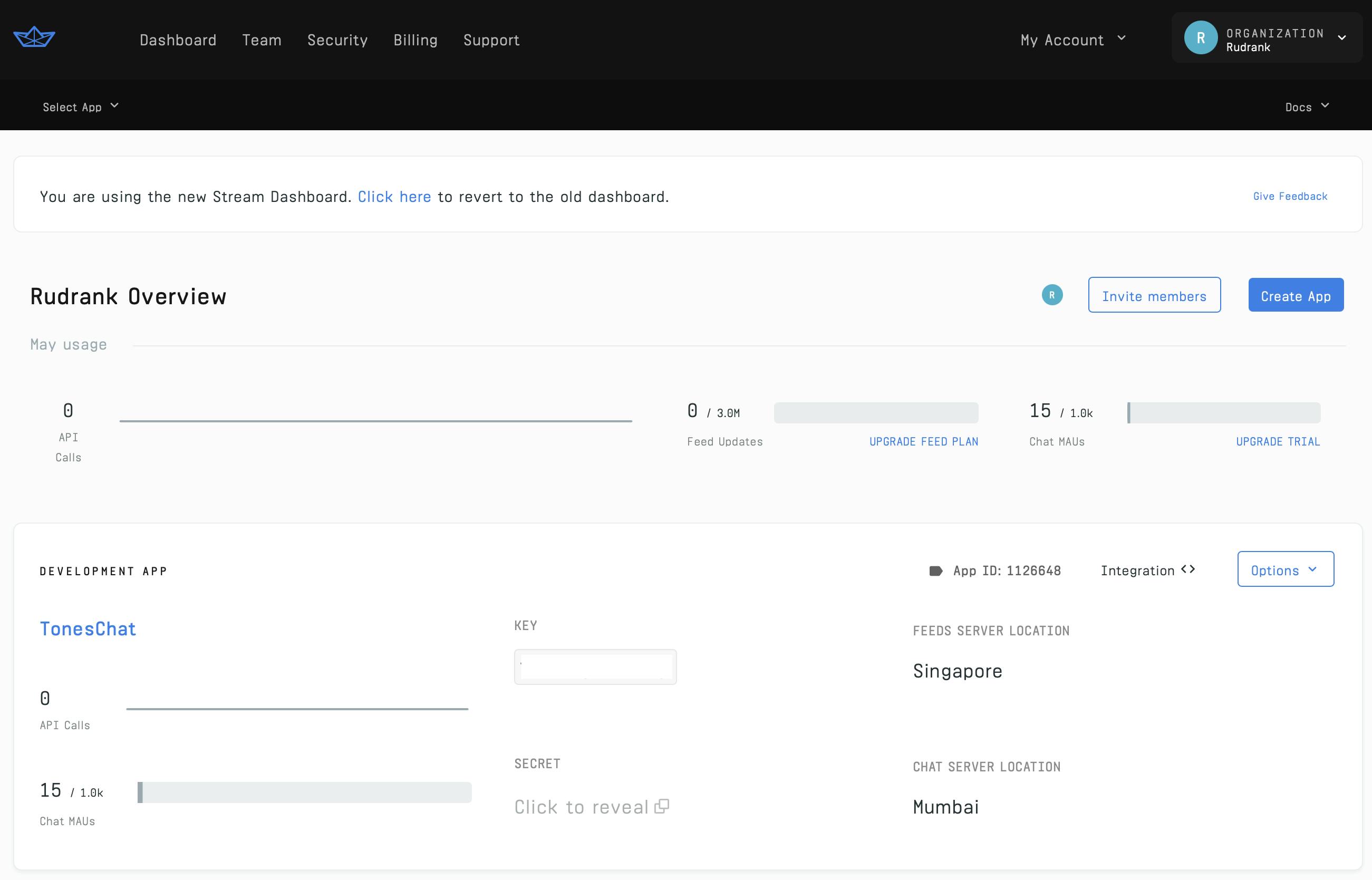
Task: Navigate to Billing
Action: (416, 40)
